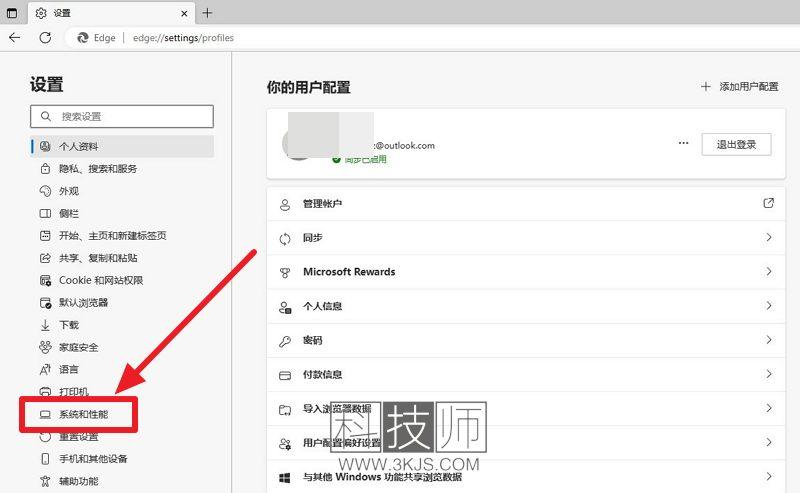Click 添加用户配置 to add profile
Viewport: 800px width, 493px height.
pos(740,87)
